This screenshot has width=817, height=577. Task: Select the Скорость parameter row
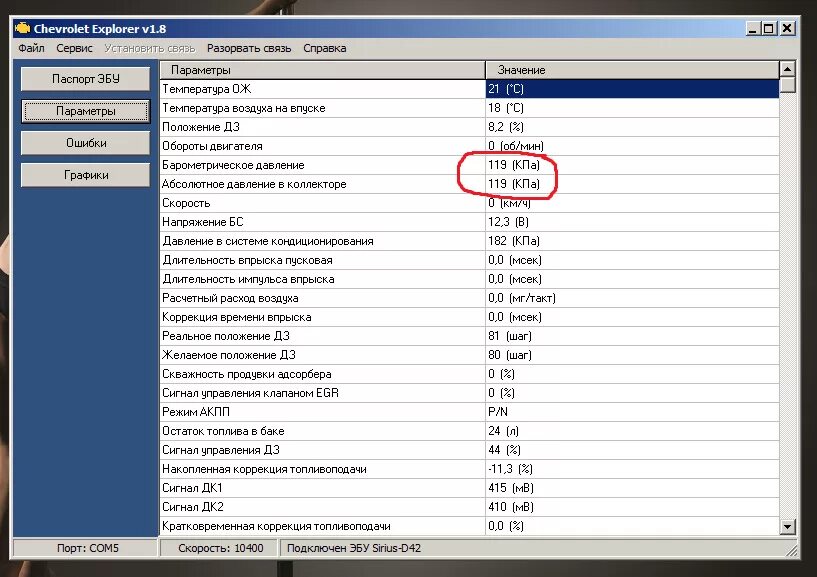pyautogui.click(x=469, y=203)
